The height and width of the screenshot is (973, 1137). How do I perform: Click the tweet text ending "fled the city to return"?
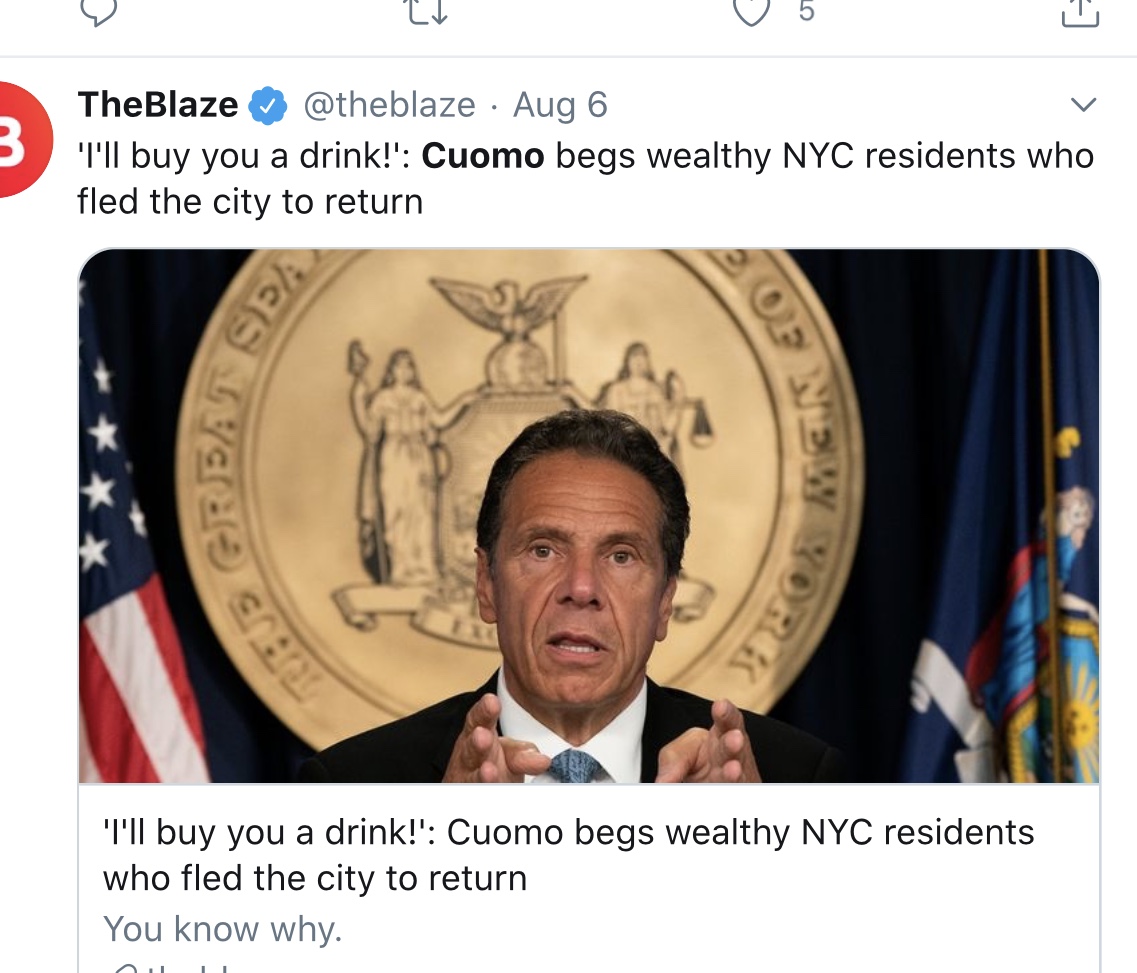coord(250,202)
